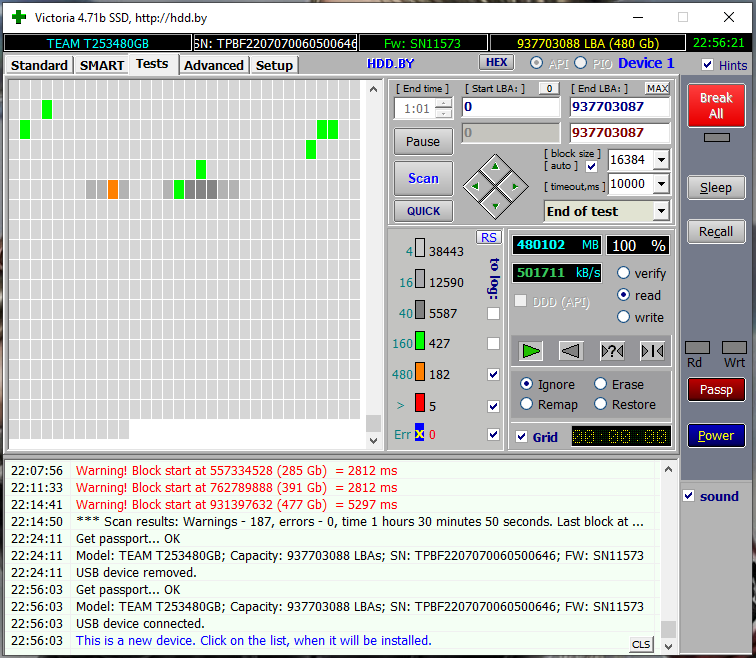Click the gray 16 ms block swatch
Screen dimensions: 756x658
coord(419,279)
